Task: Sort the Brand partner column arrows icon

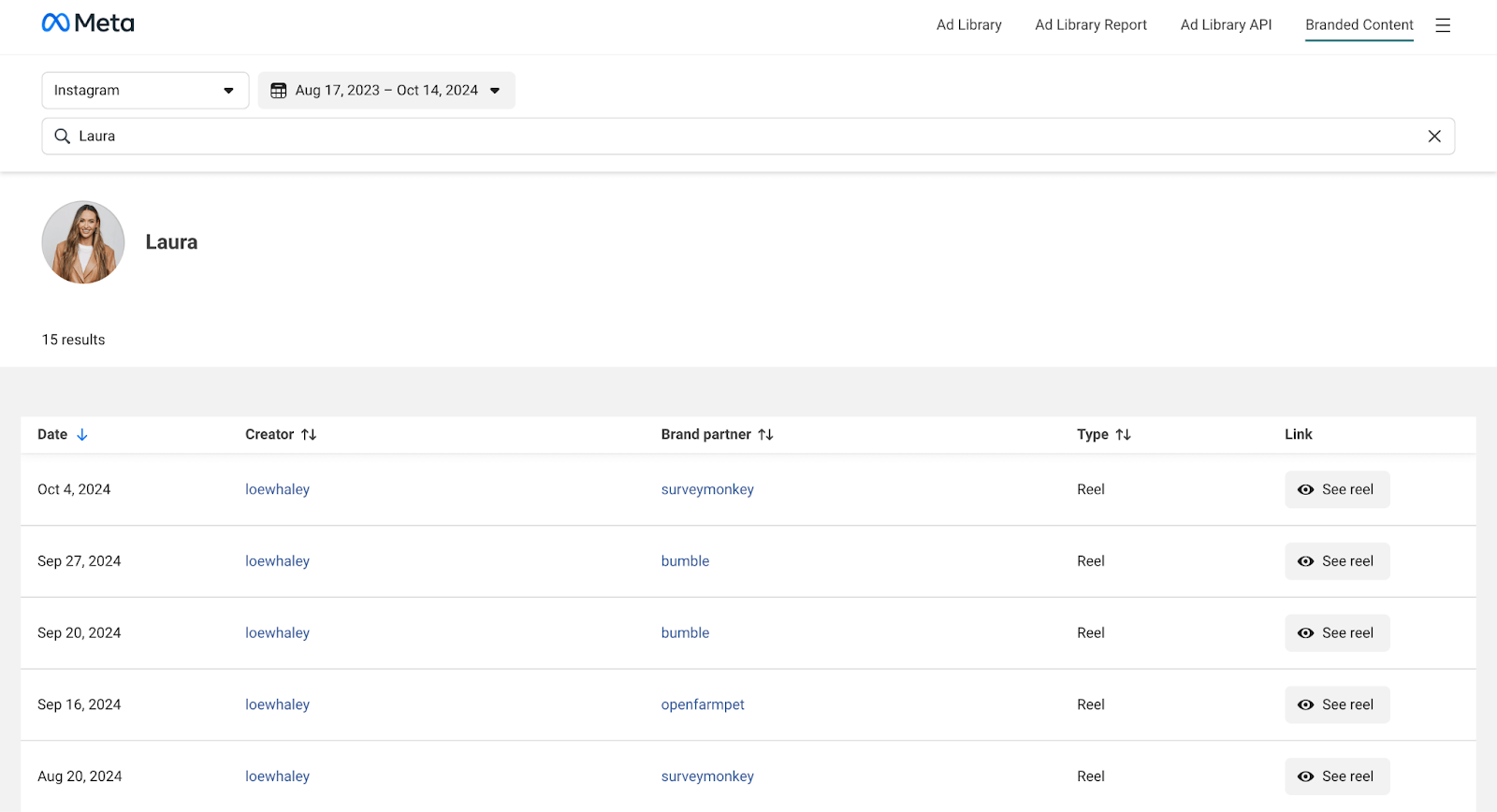Action: [x=765, y=435]
